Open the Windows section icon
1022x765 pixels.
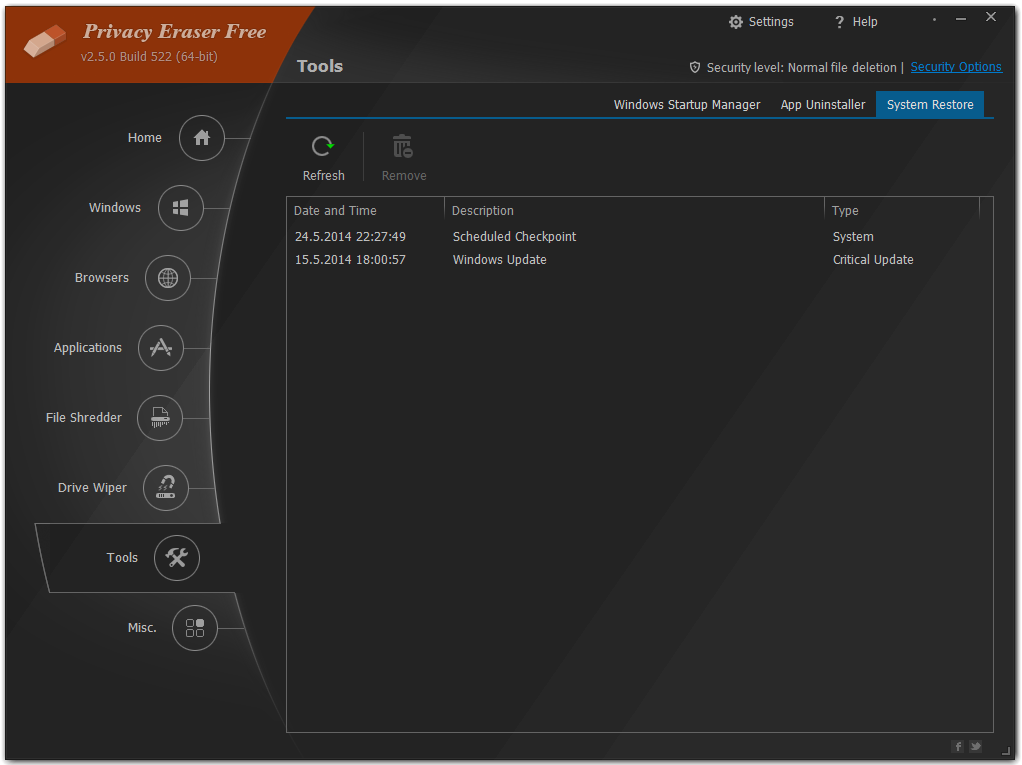[x=181, y=208]
